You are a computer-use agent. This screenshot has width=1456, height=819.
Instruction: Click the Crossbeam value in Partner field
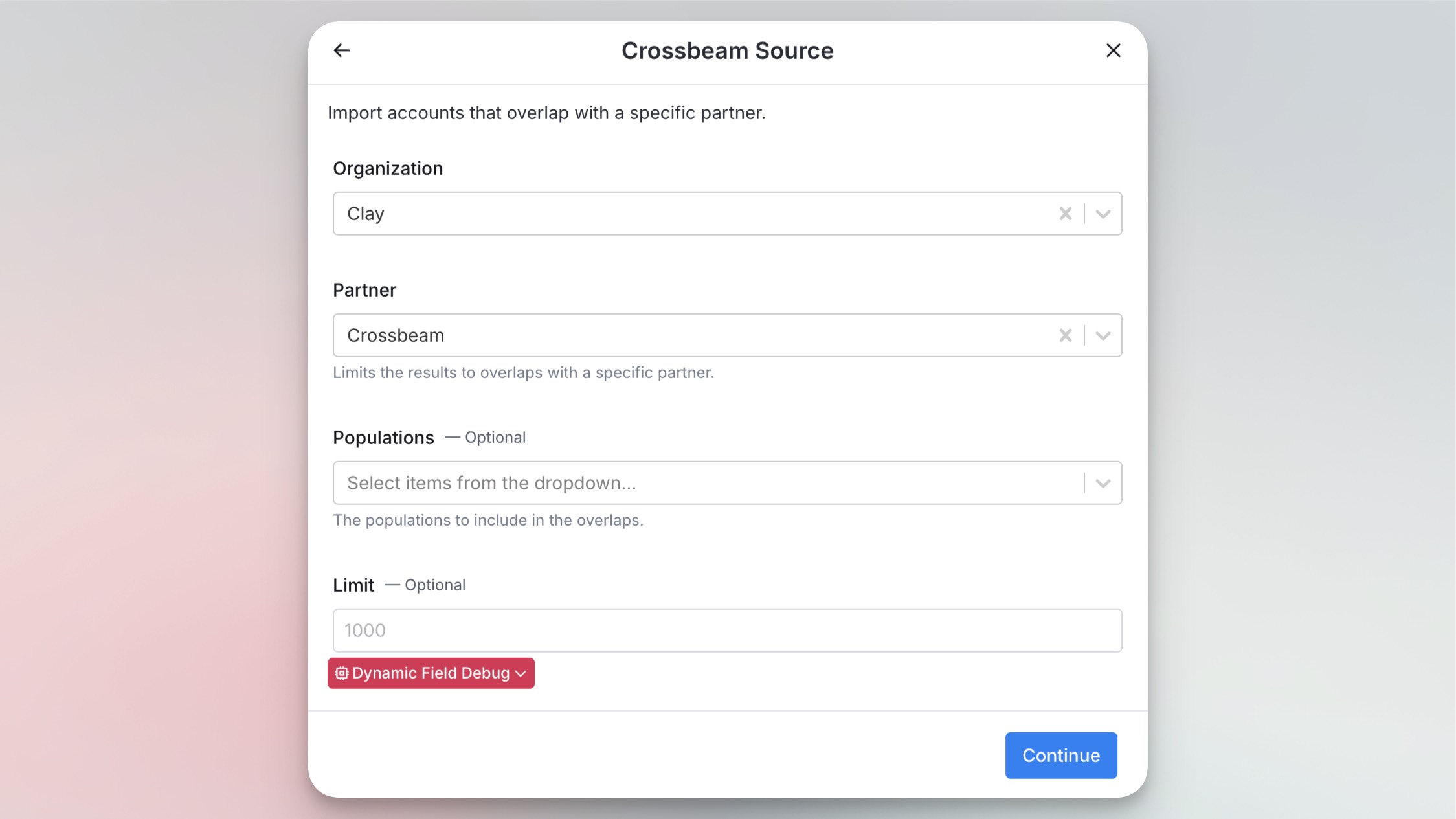396,335
